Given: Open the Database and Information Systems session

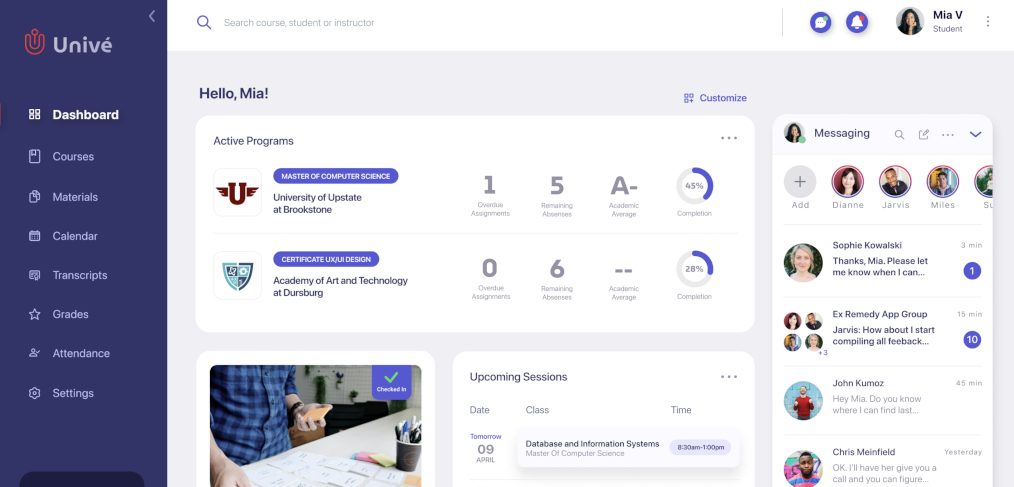Looking at the screenshot, I should click(628, 448).
